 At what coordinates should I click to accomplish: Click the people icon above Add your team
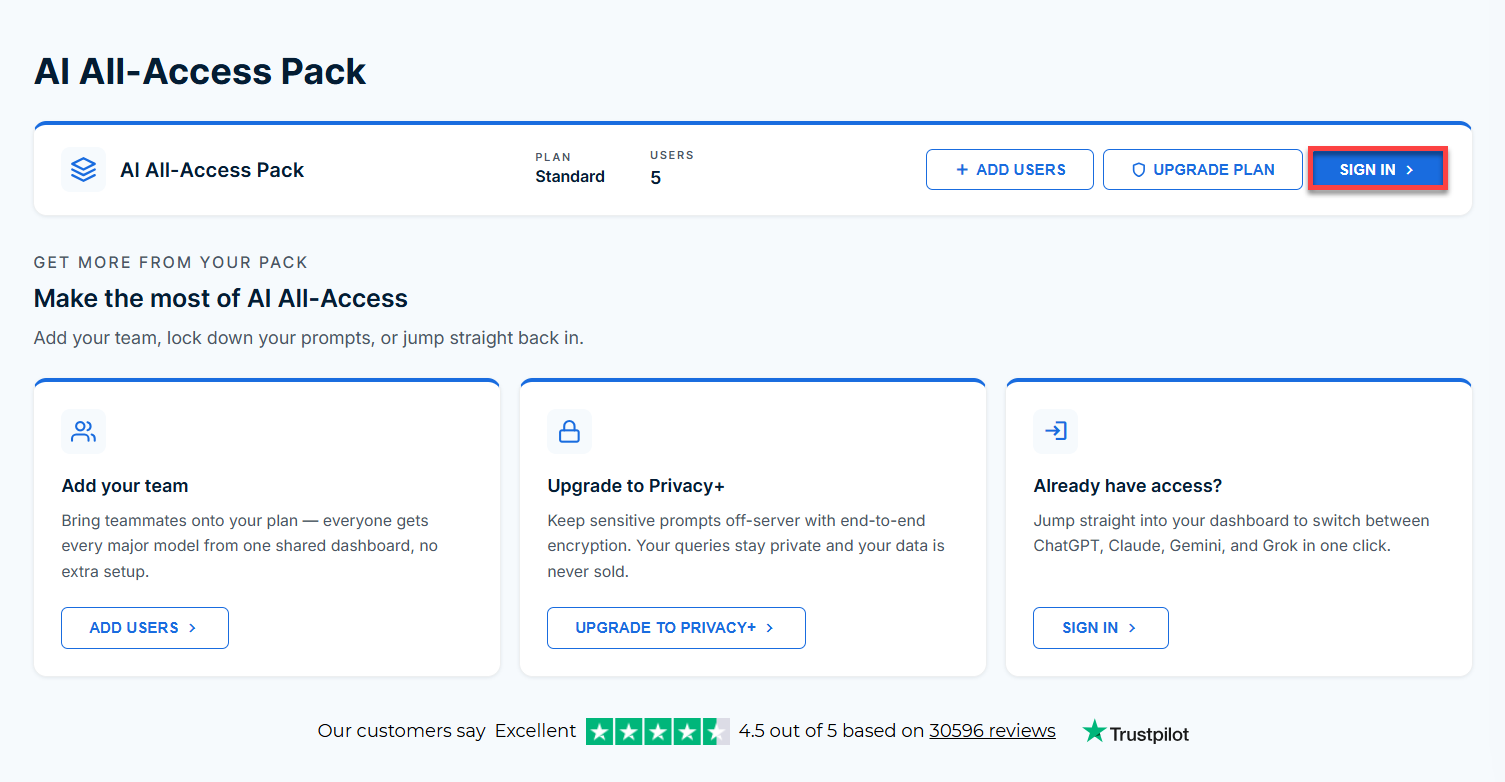click(x=84, y=432)
